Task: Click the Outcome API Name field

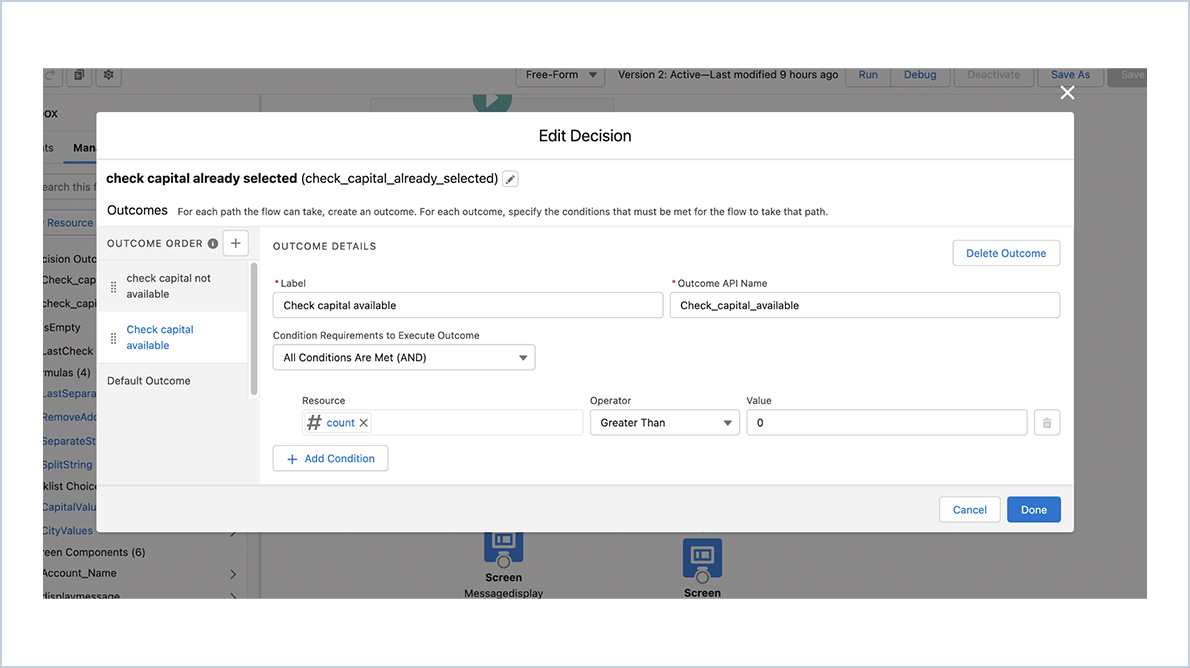Action: [864, 306]
